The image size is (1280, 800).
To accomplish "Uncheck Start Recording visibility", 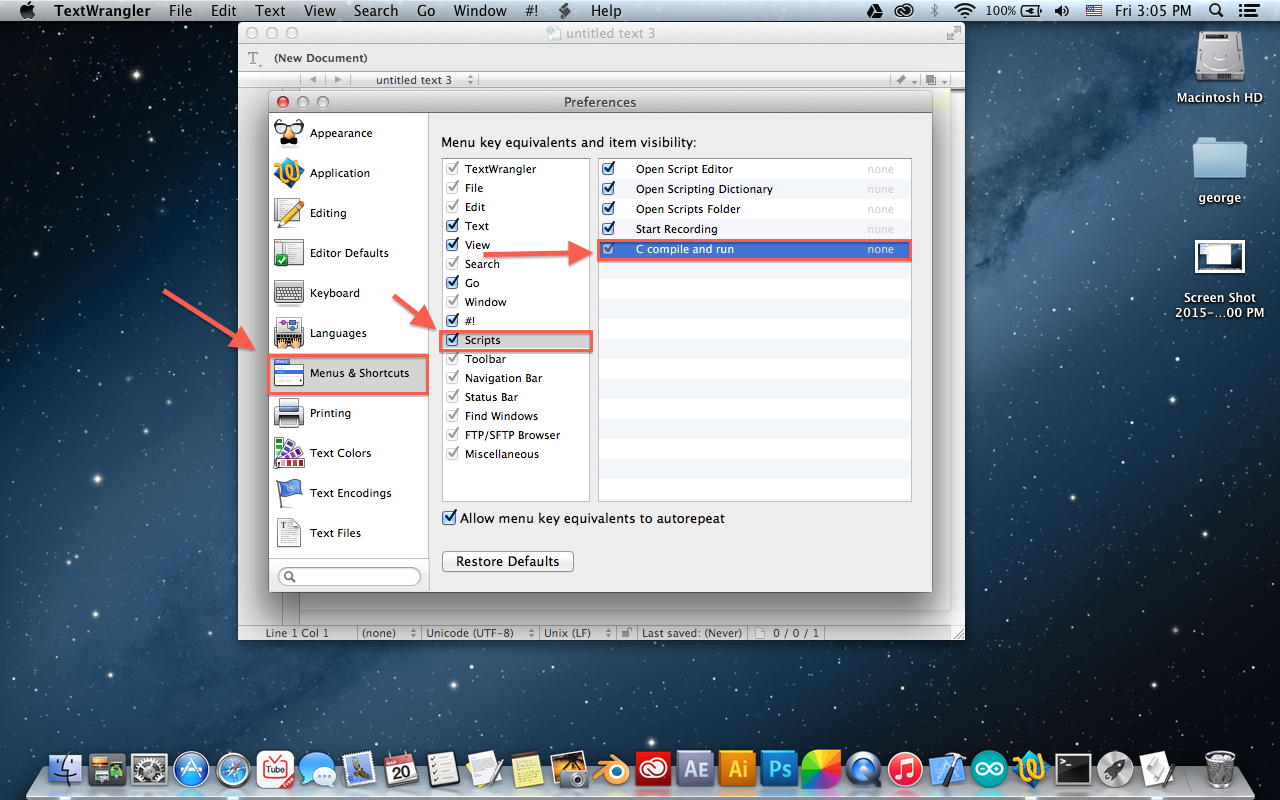I will coord(608,228).
